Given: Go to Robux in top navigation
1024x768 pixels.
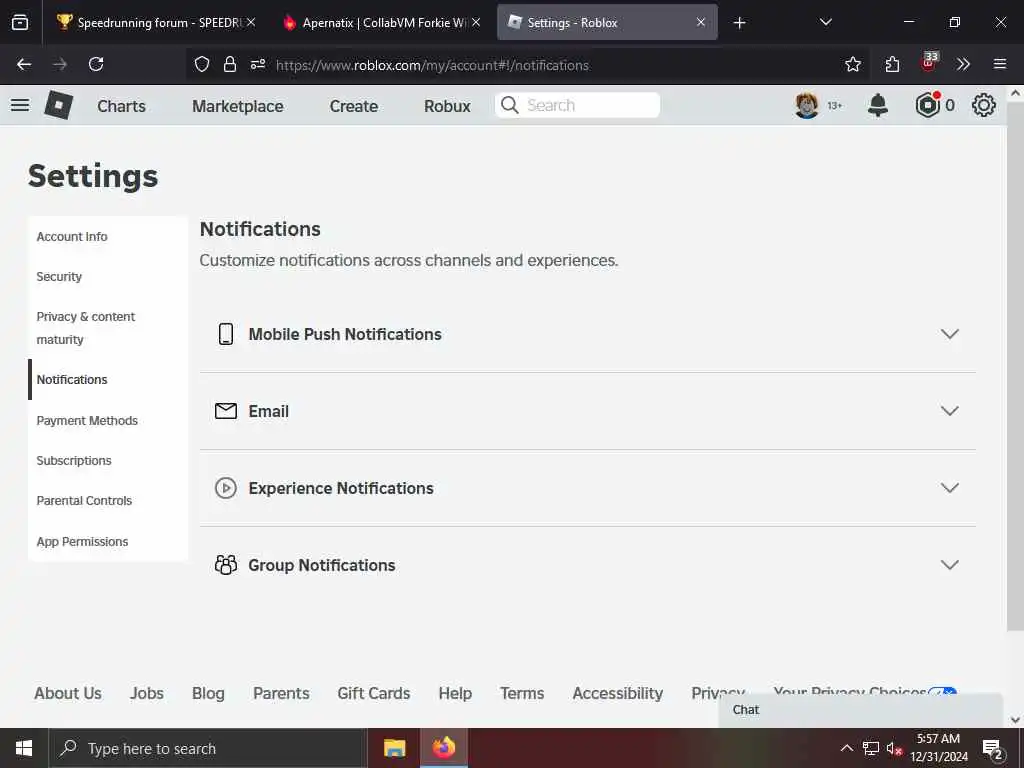Looking at the screenshot, I should tap(447, 106).
